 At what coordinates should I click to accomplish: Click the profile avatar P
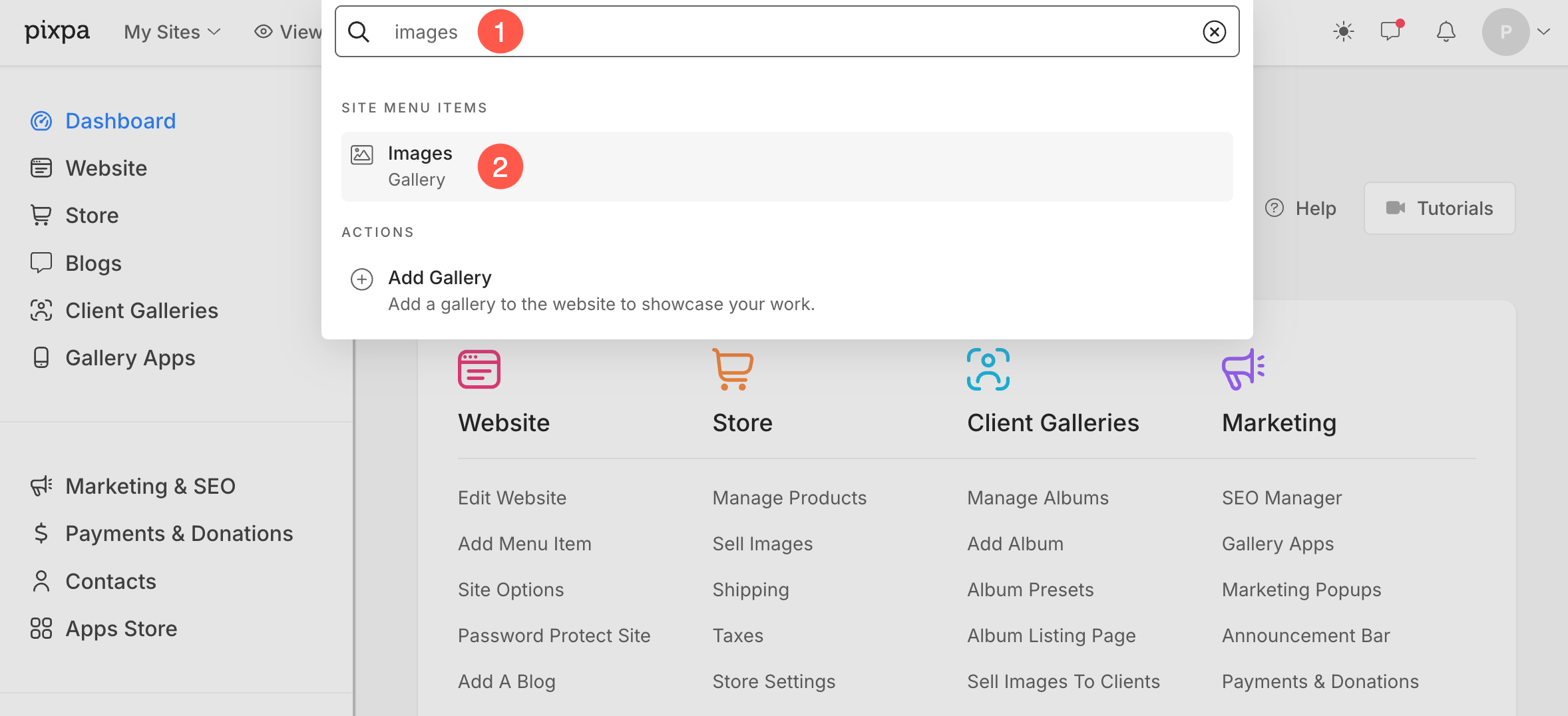(x=1505, y=31)
